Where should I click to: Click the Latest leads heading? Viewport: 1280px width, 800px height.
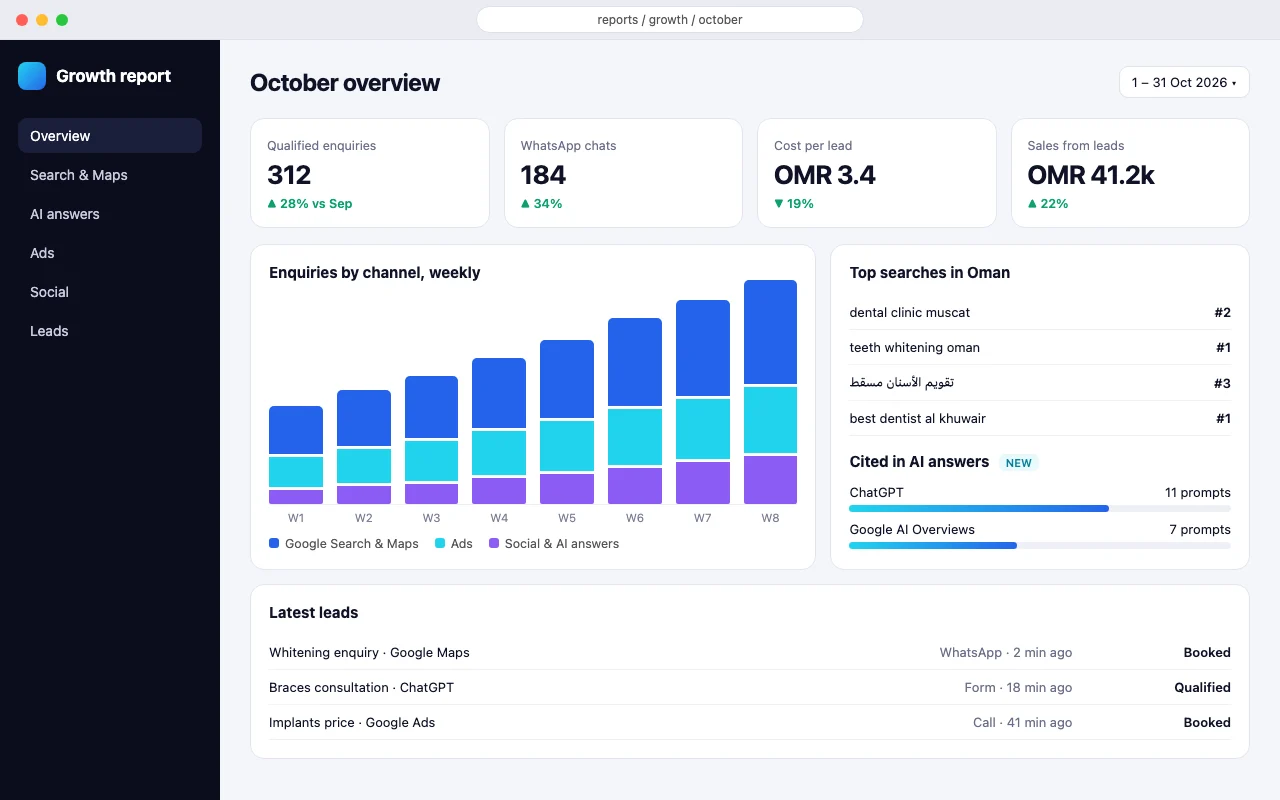[313, 612]
